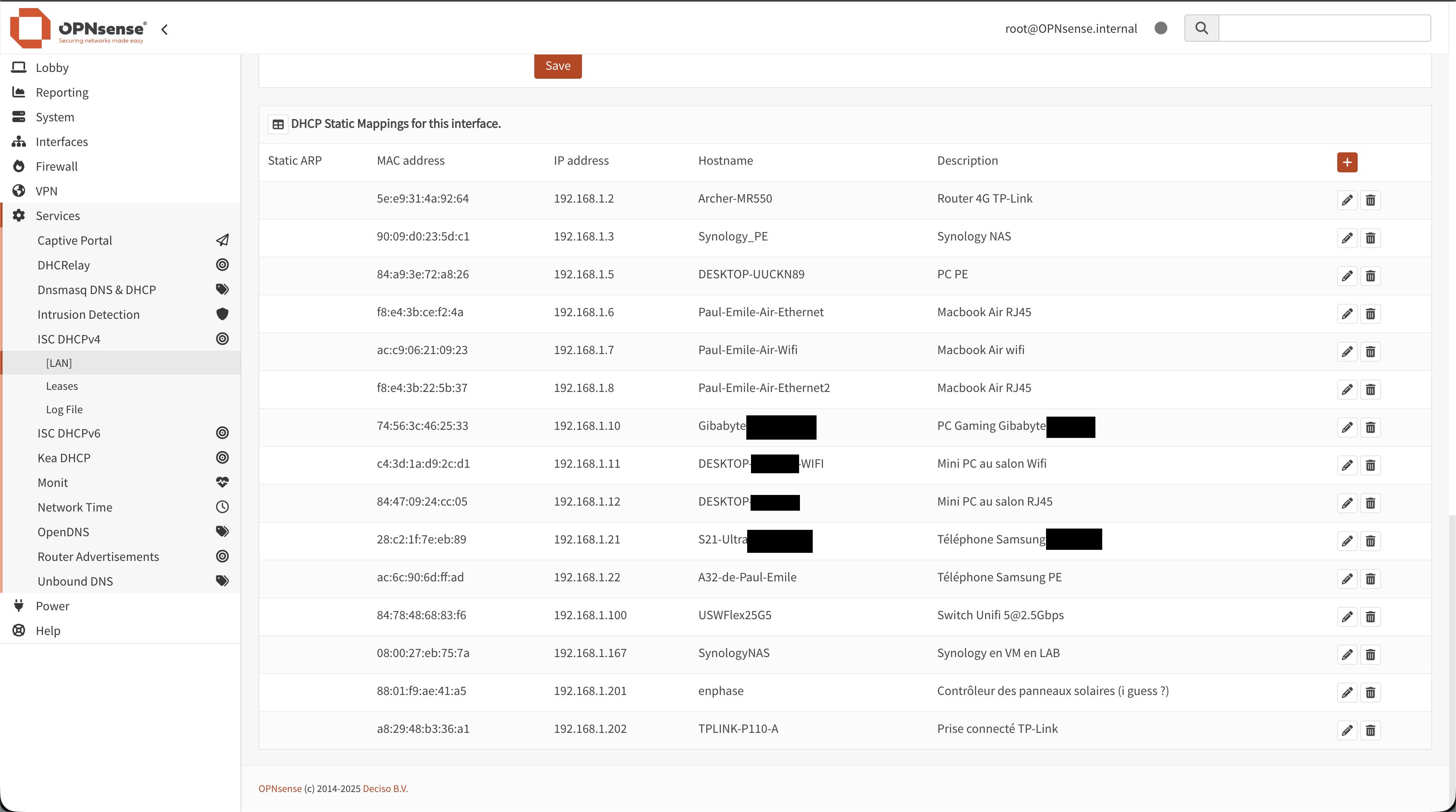Open the Reporting chart icon
Screen dimensions: 1456x812
coord(19,91)
